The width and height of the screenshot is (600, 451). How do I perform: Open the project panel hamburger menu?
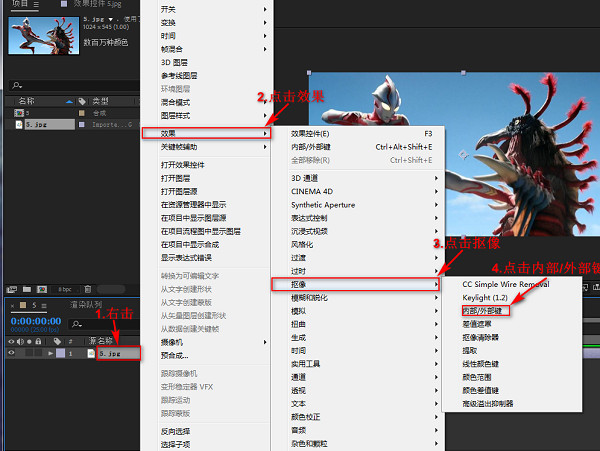click(x=36, y=4)
